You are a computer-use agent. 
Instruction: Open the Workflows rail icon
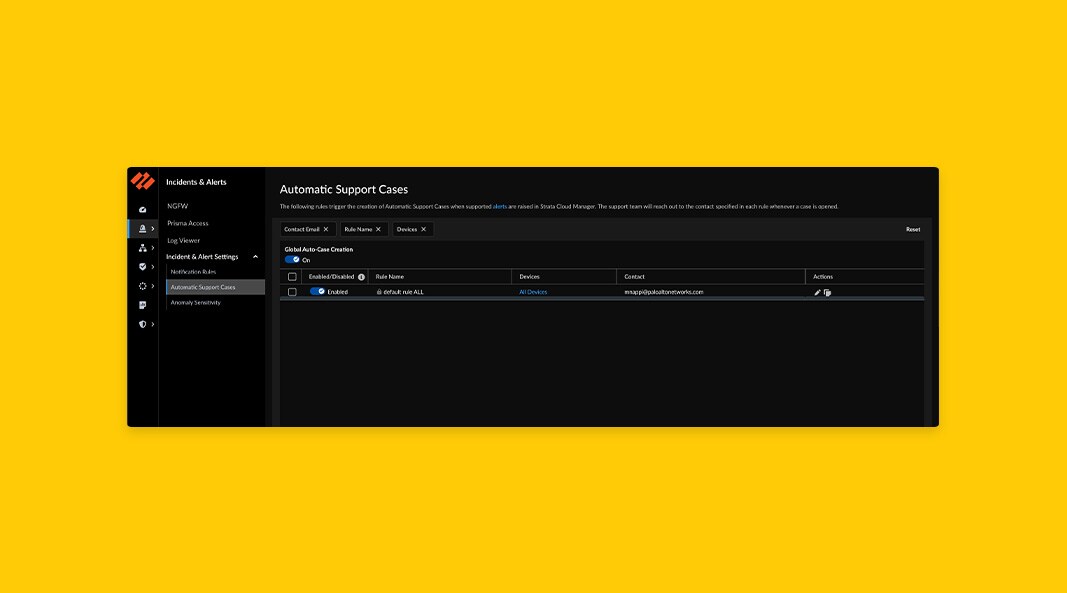[x=143, y=246]
